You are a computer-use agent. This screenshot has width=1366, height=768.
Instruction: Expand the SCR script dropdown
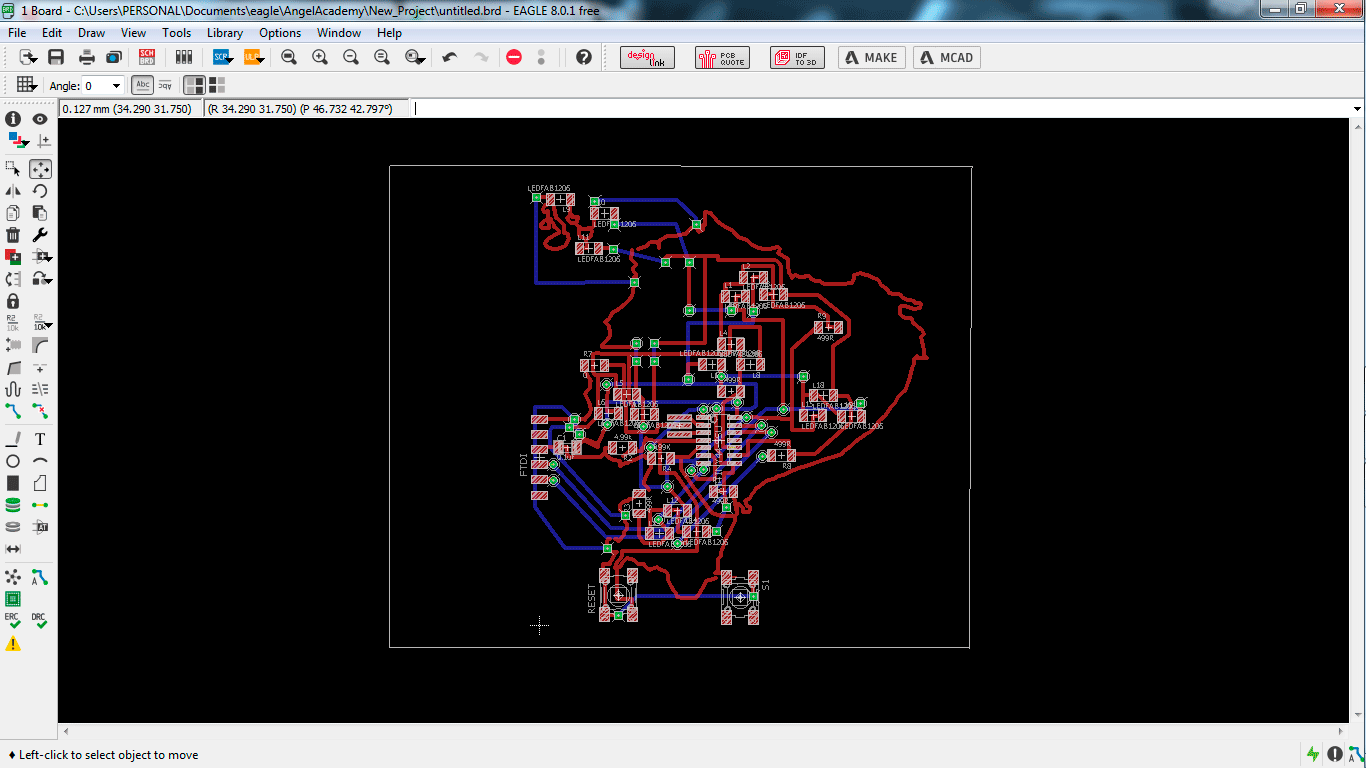[229, 61]
